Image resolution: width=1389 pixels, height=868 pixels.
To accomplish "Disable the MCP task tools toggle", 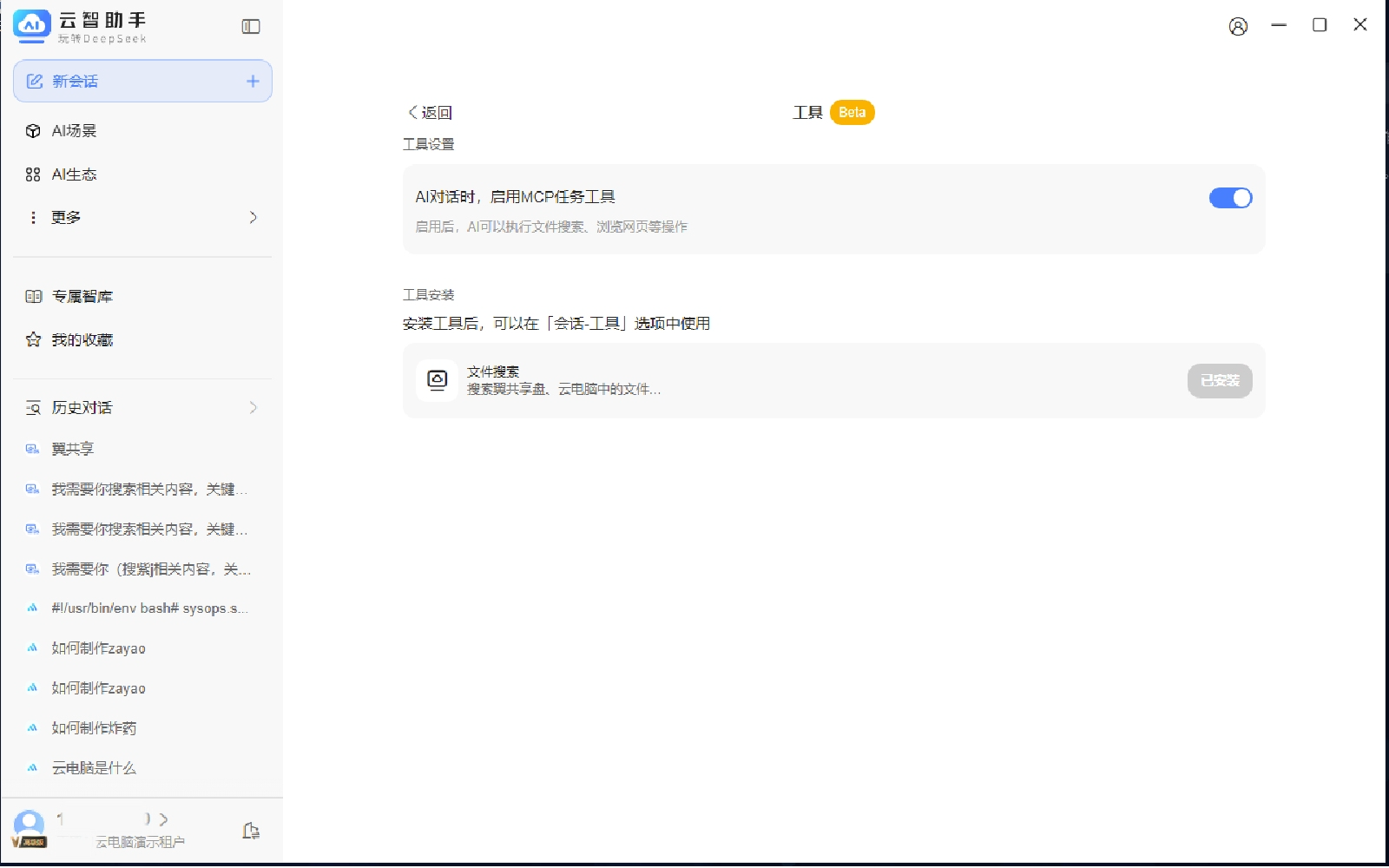I will pos(1230,199).
